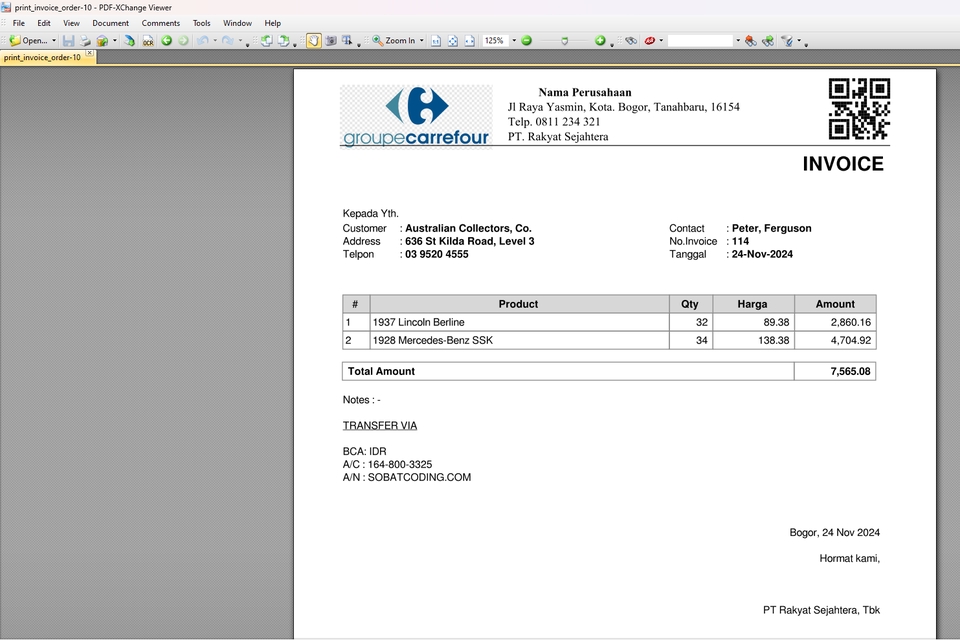This screenshot has width=960, height=640.
Task: Open the File menu
Action: pos(19,23)
